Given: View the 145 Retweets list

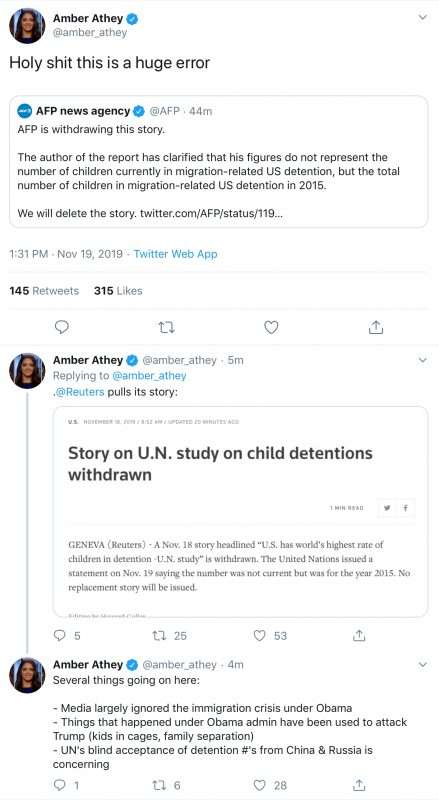Looking at the screenshot, I should 44,291.
